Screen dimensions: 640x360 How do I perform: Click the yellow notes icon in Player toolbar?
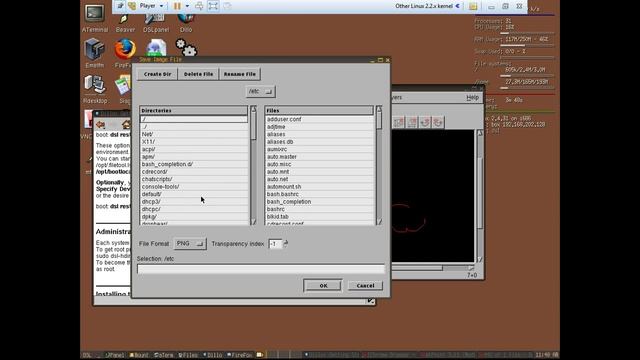coord(473,6)
